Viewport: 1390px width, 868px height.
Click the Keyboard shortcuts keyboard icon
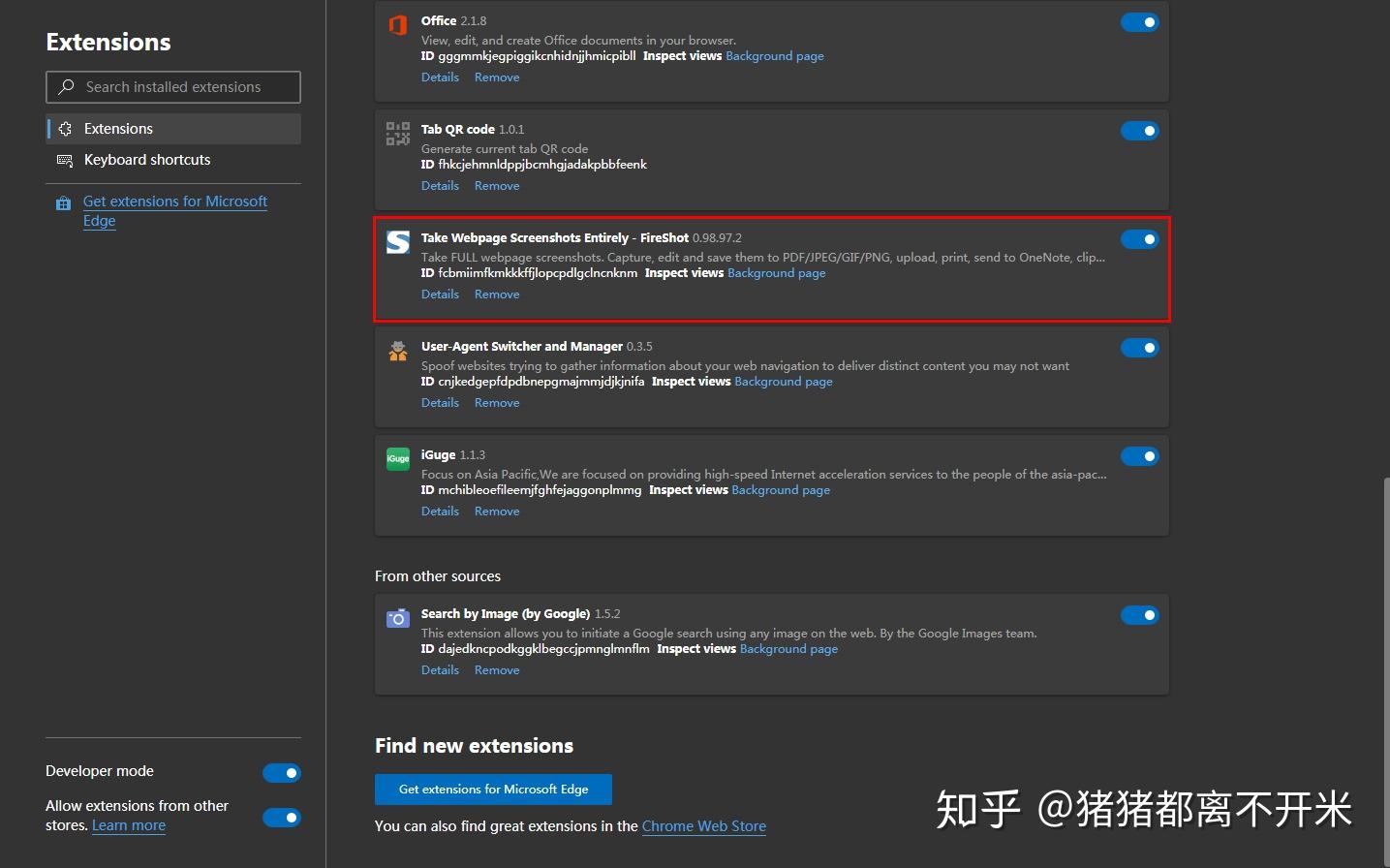click(x=65, y=160)
